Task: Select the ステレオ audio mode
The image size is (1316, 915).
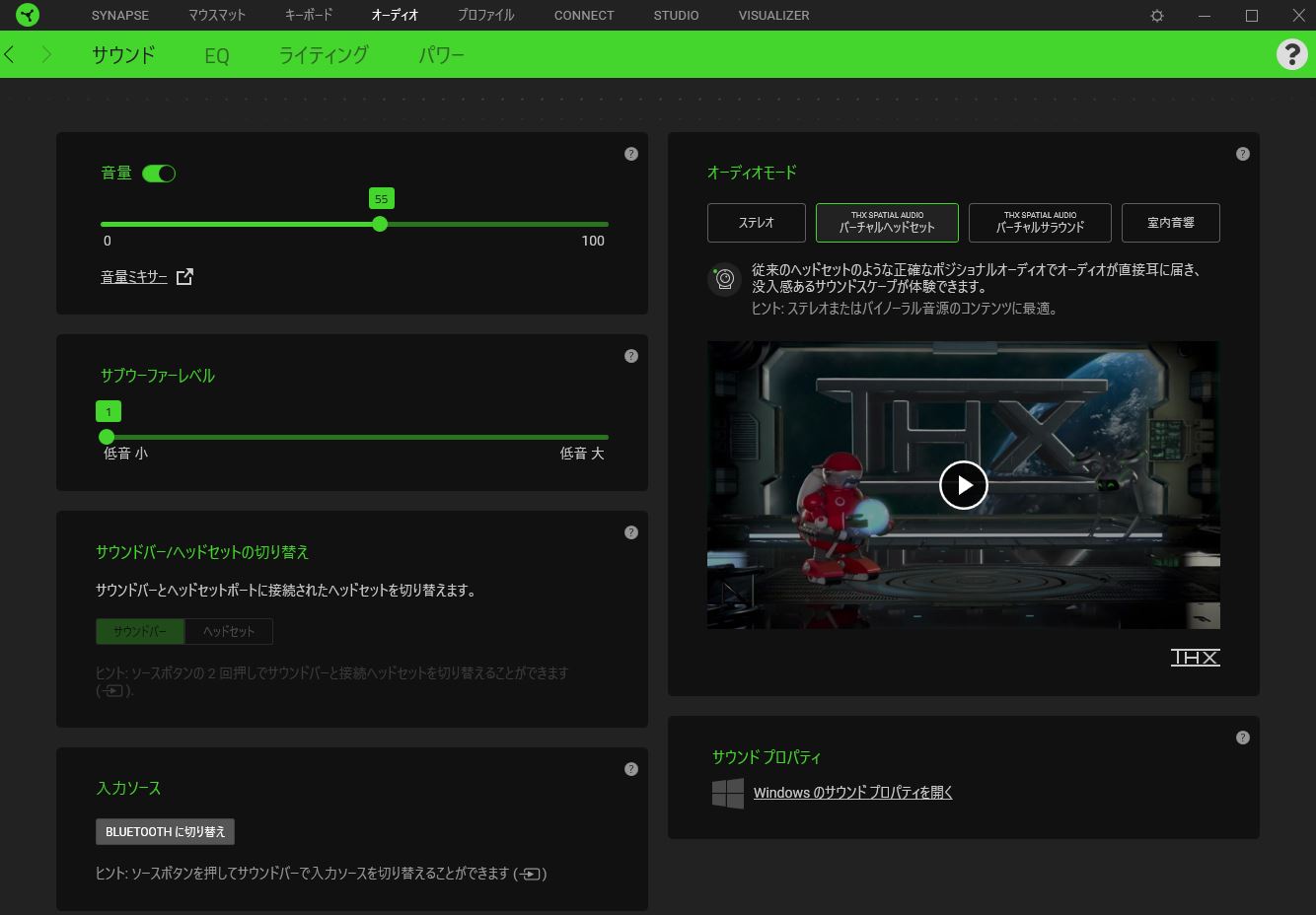Action: point(757,223)
